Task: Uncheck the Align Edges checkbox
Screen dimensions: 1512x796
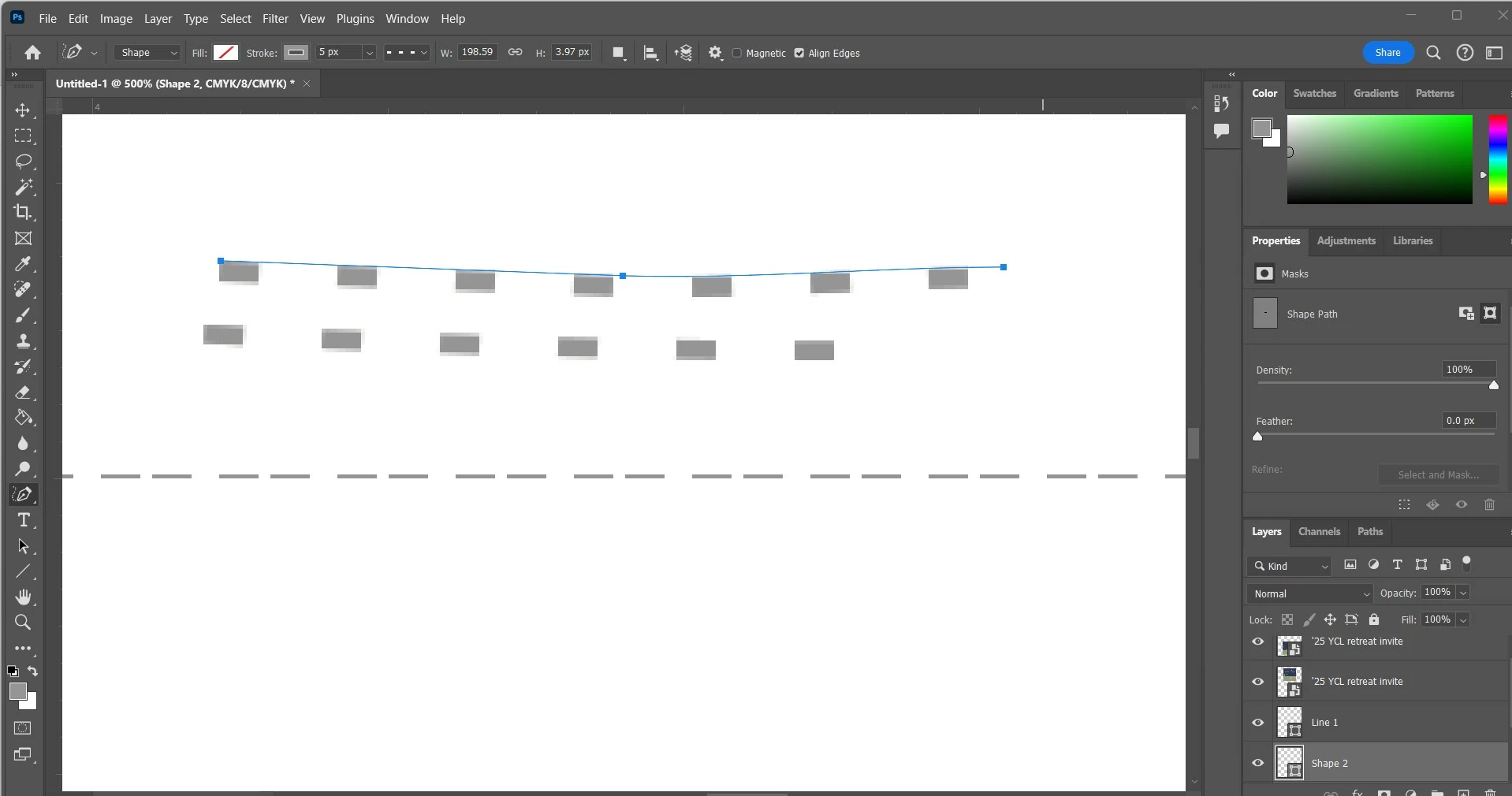Action: tap(799, 53)
